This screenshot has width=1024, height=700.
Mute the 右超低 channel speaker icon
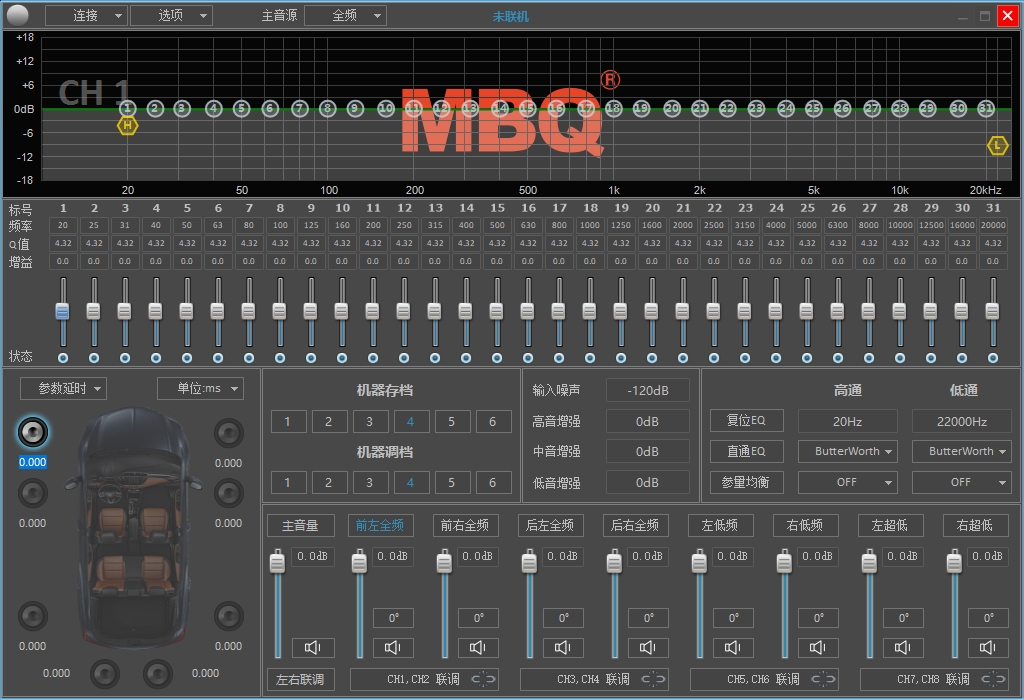[x=987, y=647]
